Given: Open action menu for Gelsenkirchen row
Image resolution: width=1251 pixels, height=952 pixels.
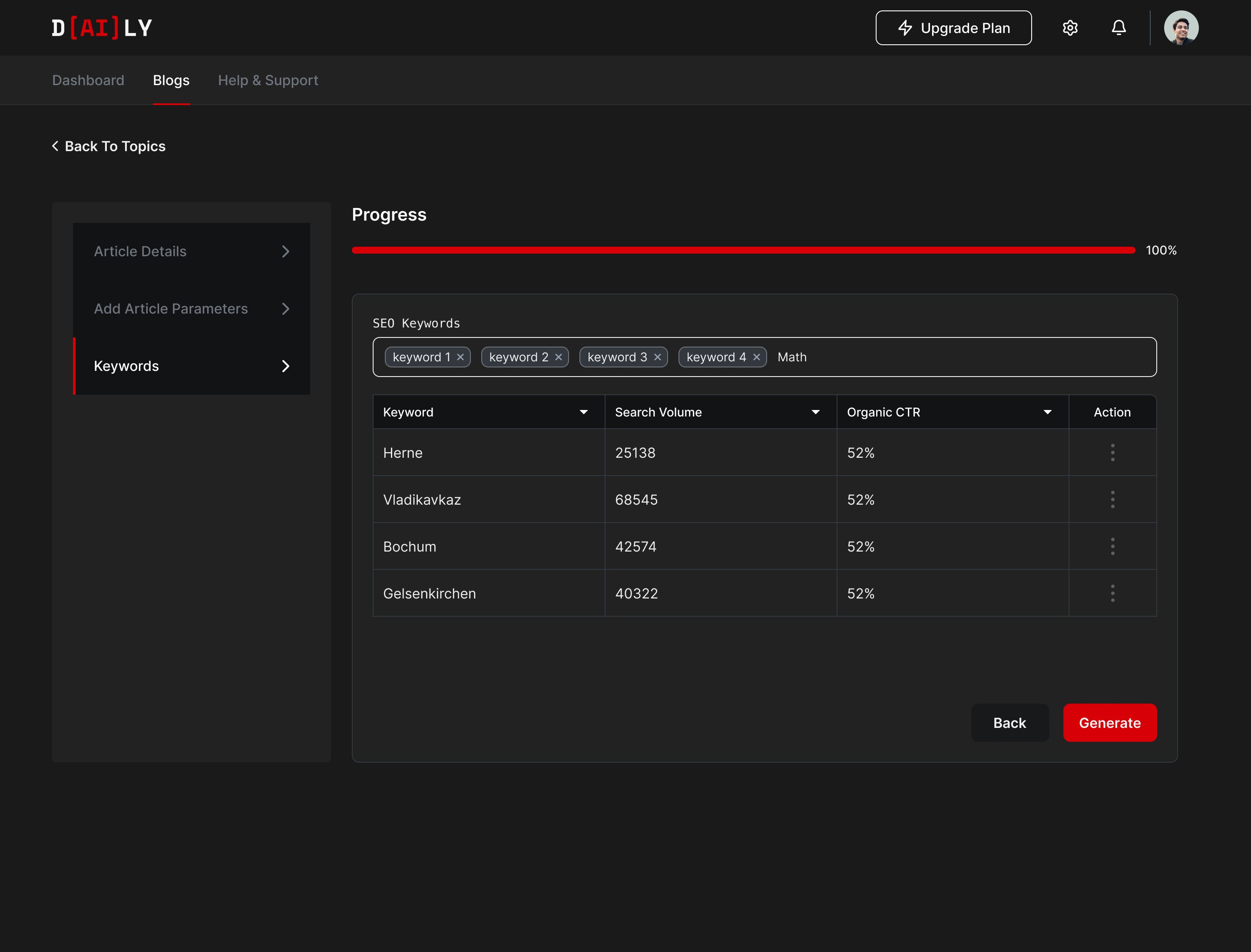Looking at the screenshot, I should pos(1112,593).
